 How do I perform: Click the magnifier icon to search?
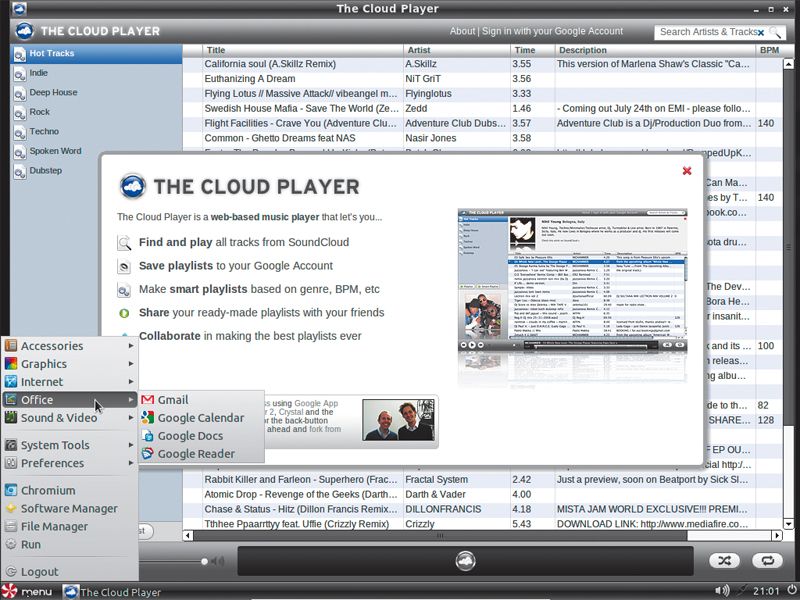775,31
